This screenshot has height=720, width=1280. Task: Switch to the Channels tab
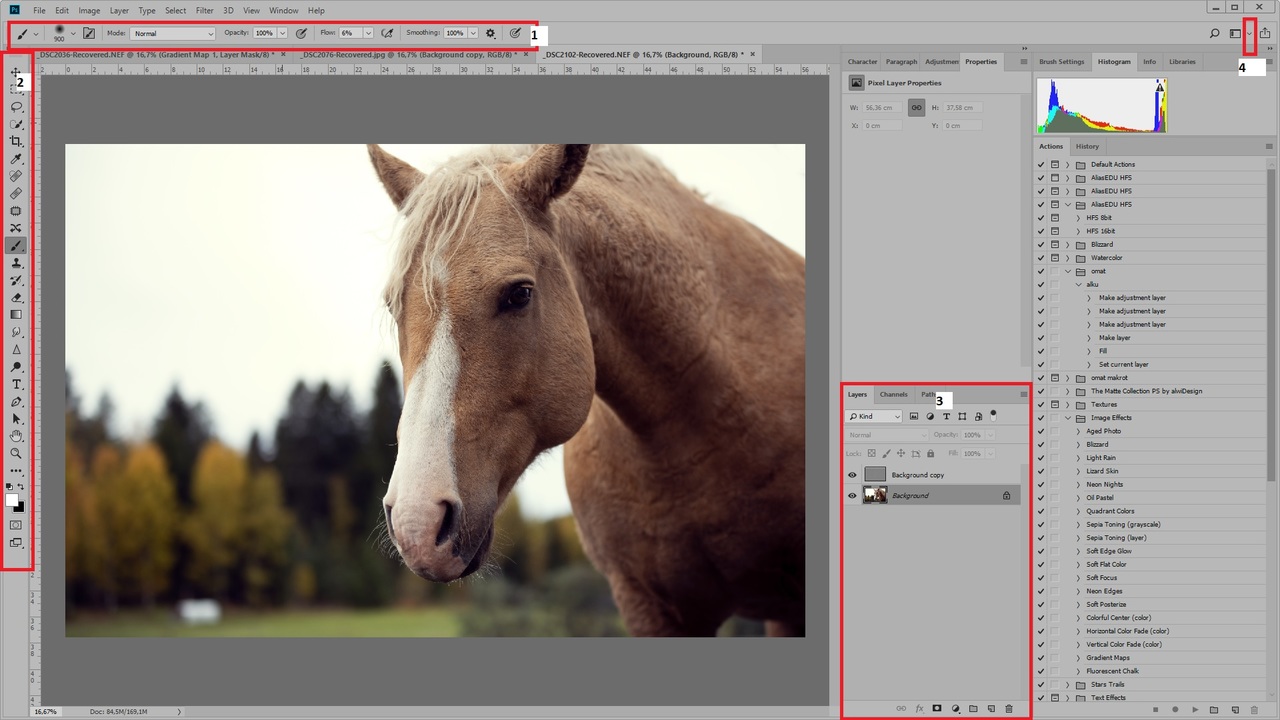coord(893,394)
